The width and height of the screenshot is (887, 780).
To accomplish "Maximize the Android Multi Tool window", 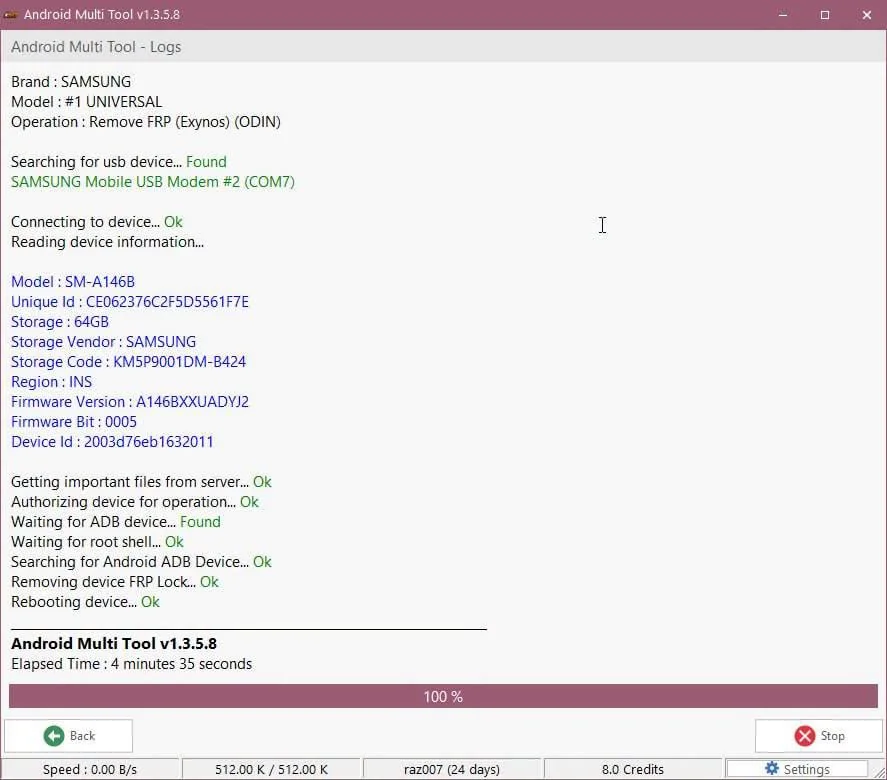I will click(x=825, y=15).
